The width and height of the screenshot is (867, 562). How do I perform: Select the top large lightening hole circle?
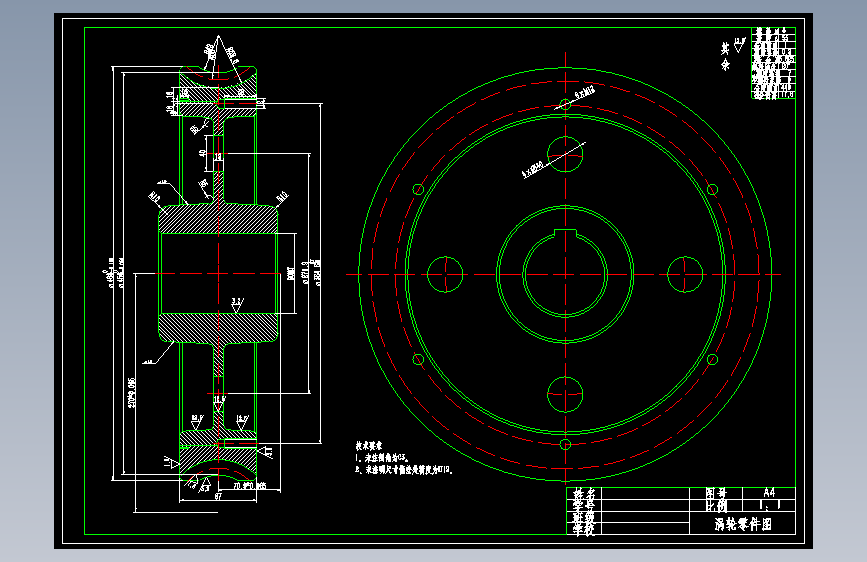point(565,154)
